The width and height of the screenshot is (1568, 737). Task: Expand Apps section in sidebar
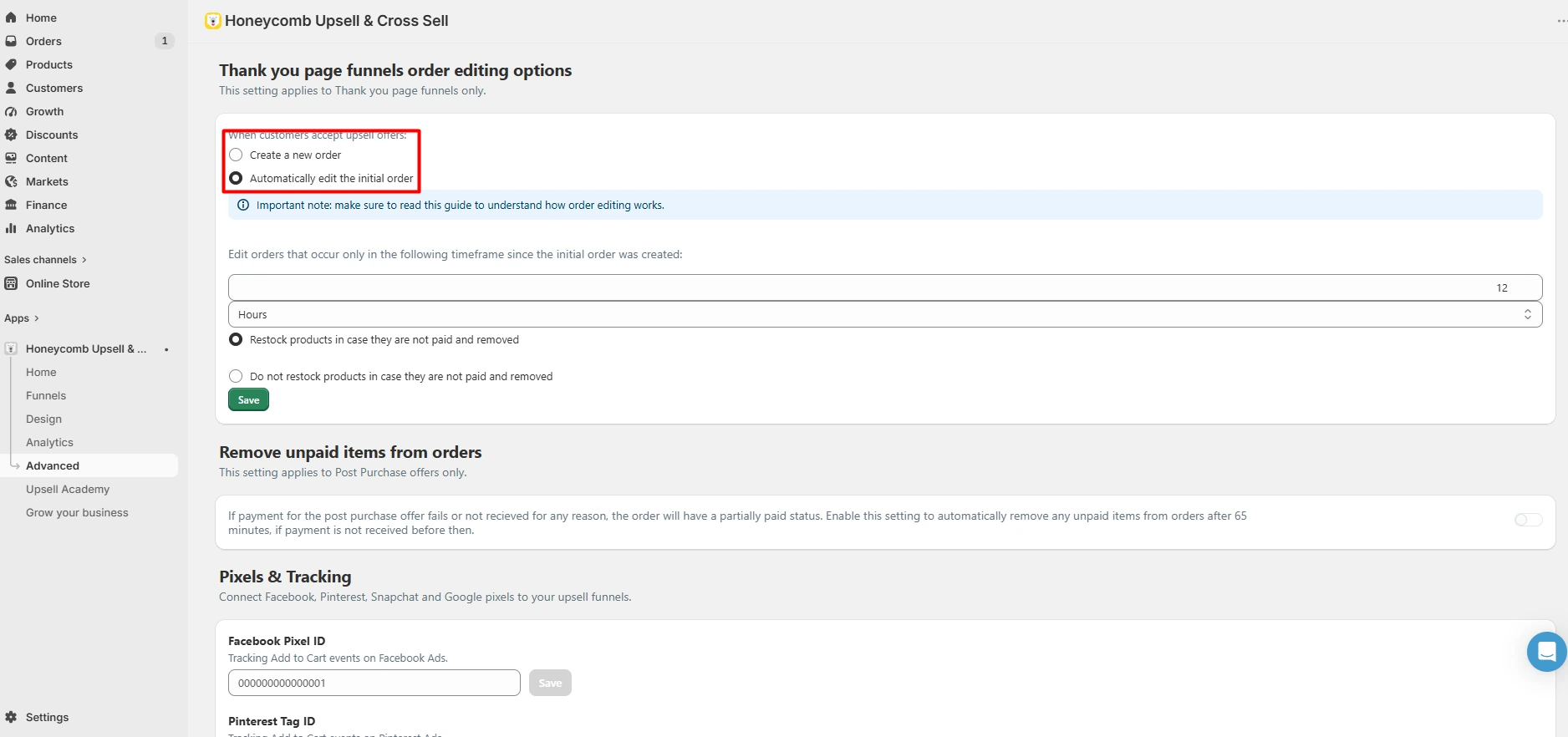[22, 318]
